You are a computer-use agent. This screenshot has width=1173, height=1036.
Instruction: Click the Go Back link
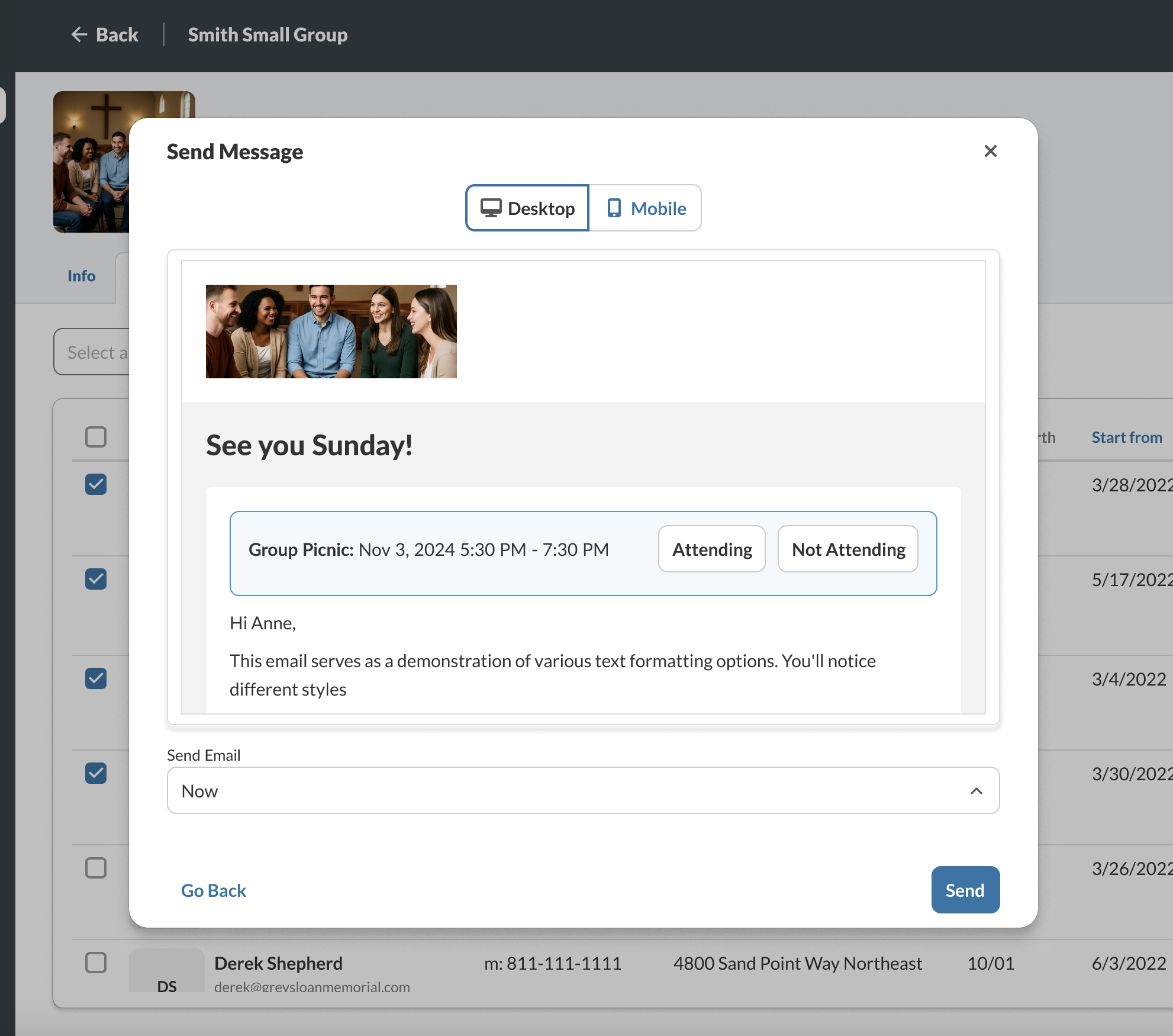213,890
